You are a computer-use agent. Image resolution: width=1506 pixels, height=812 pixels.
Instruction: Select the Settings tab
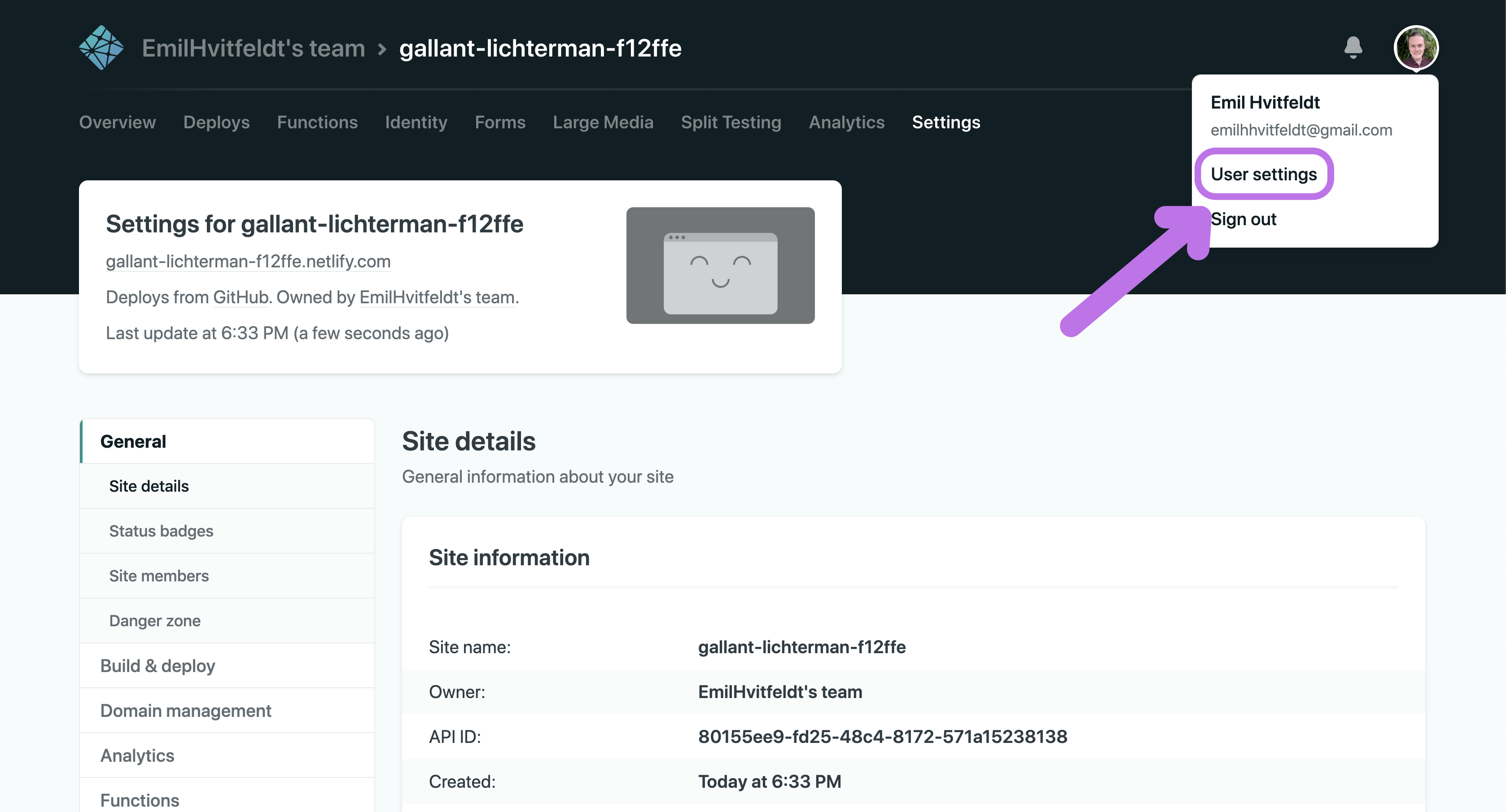click(946, 122)
